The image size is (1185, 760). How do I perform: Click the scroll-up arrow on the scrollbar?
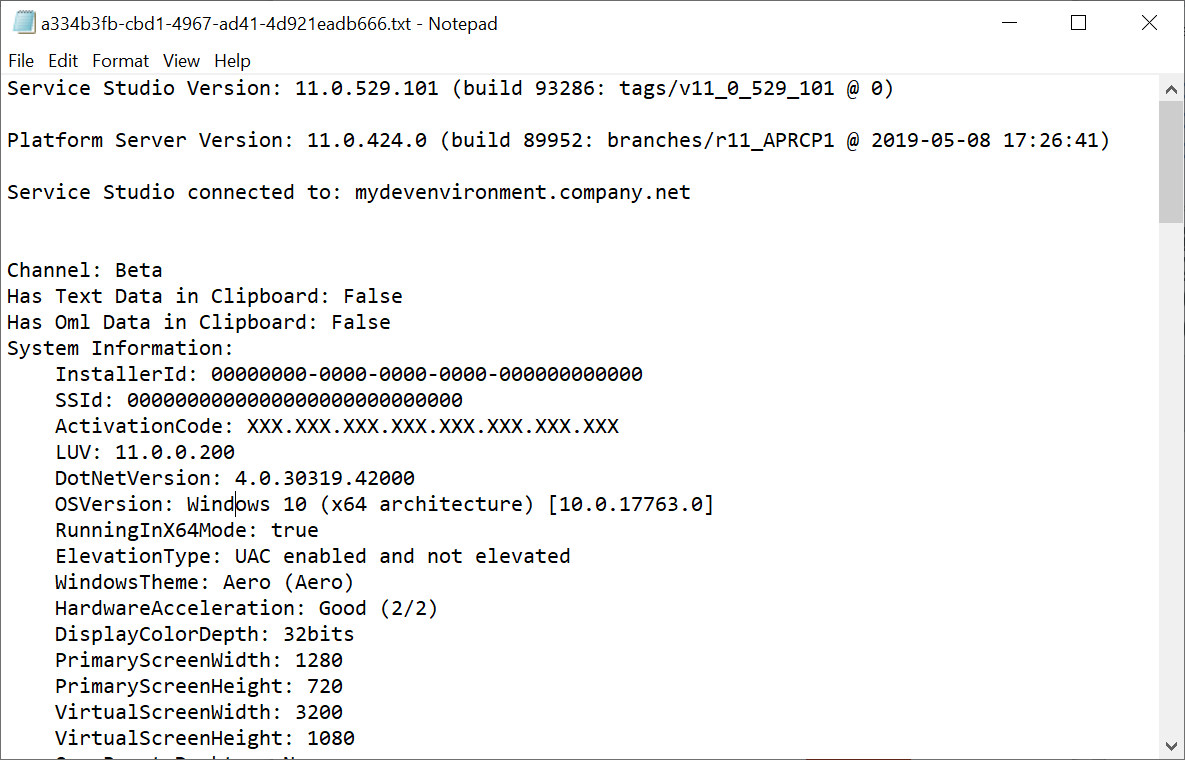[1170, 88]
